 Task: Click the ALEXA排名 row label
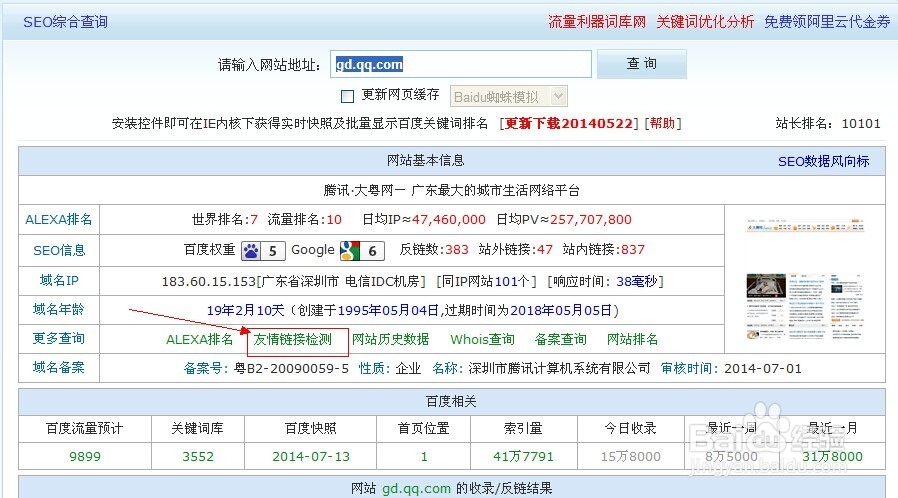tap(58, 219)
